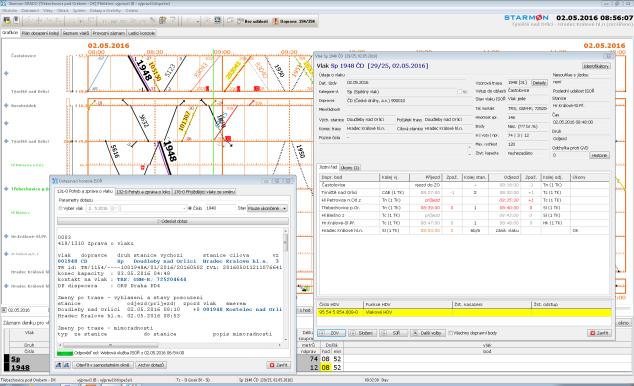Click the clipboard notes toolbar icon
This screenshot has width=634, height=386.
163,20
